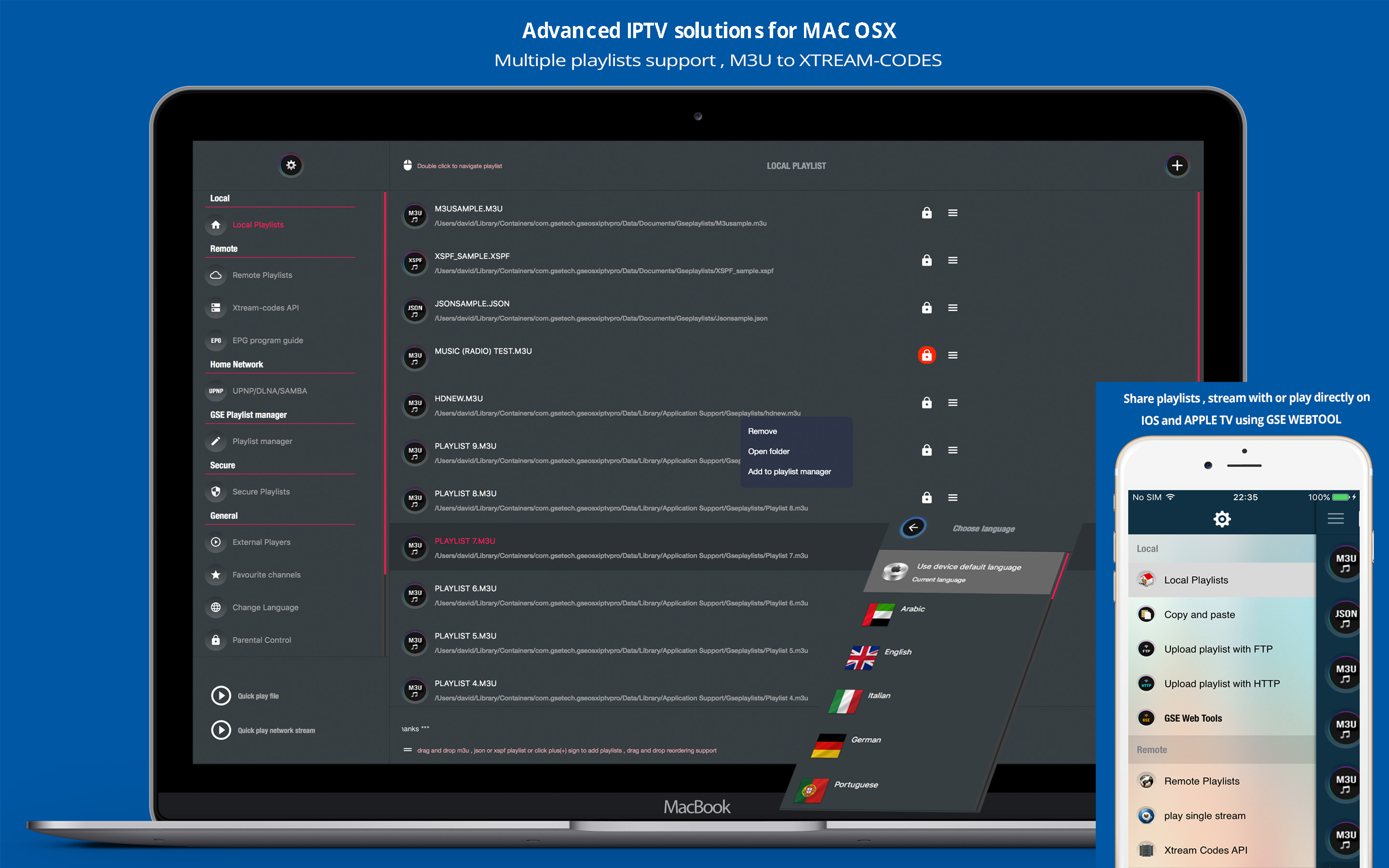Click the Local Playlists sidebar icon
Screen dimensions: 1389x868
217,225
